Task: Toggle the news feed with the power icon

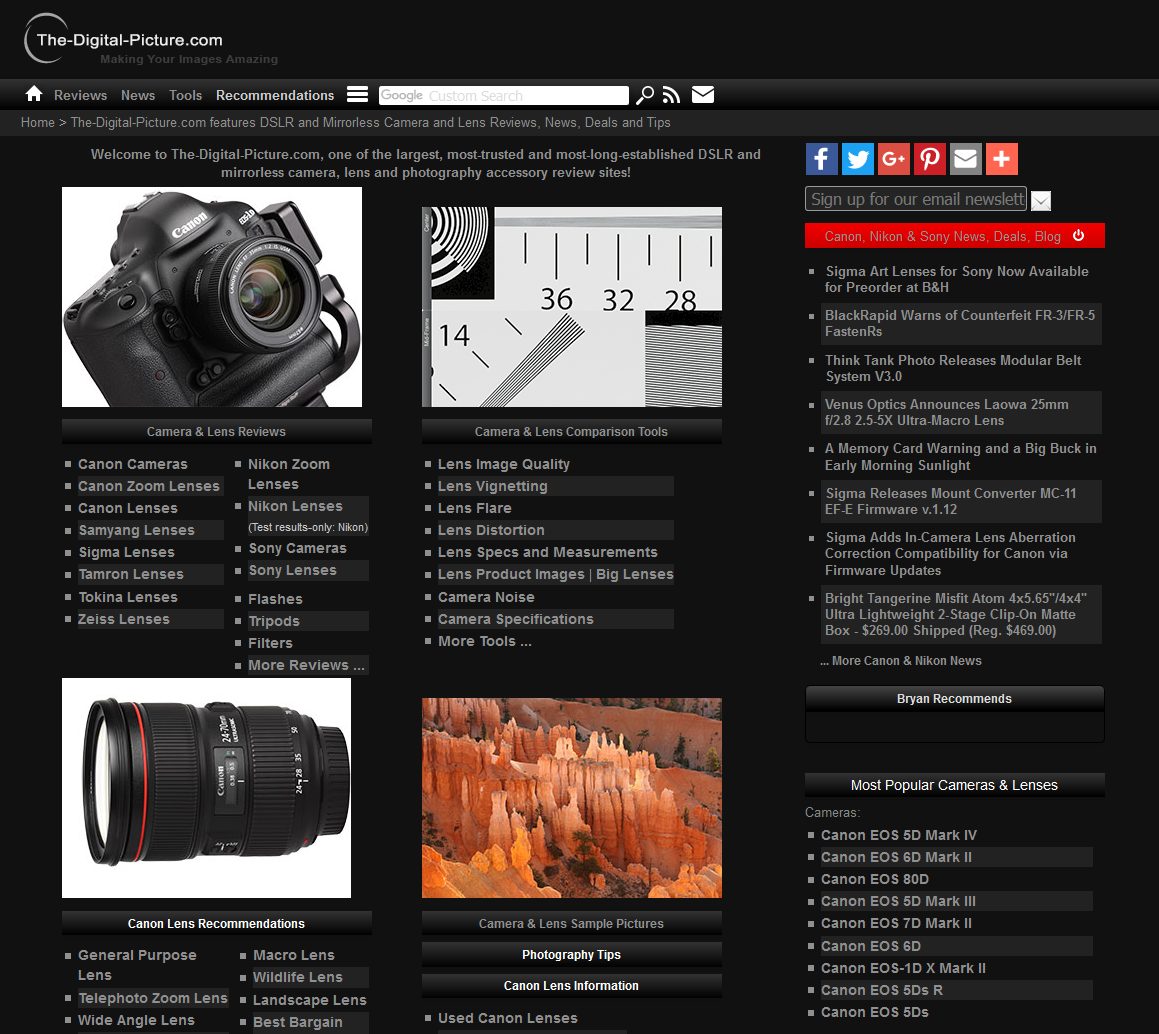Action: [1078, 235]
